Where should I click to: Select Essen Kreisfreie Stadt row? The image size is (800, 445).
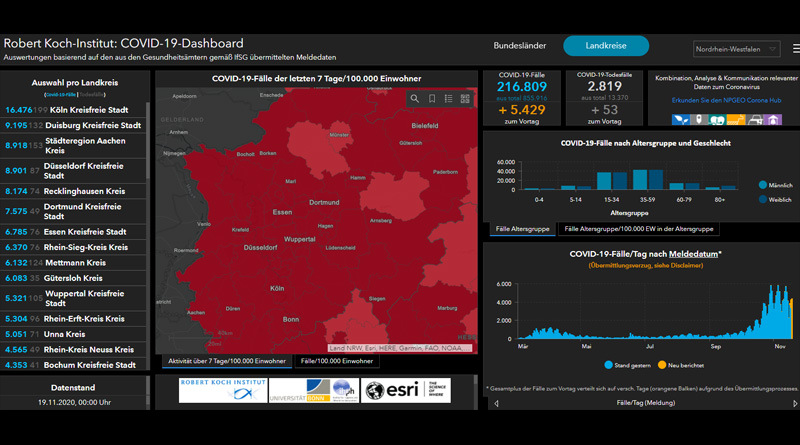(73, 232)
